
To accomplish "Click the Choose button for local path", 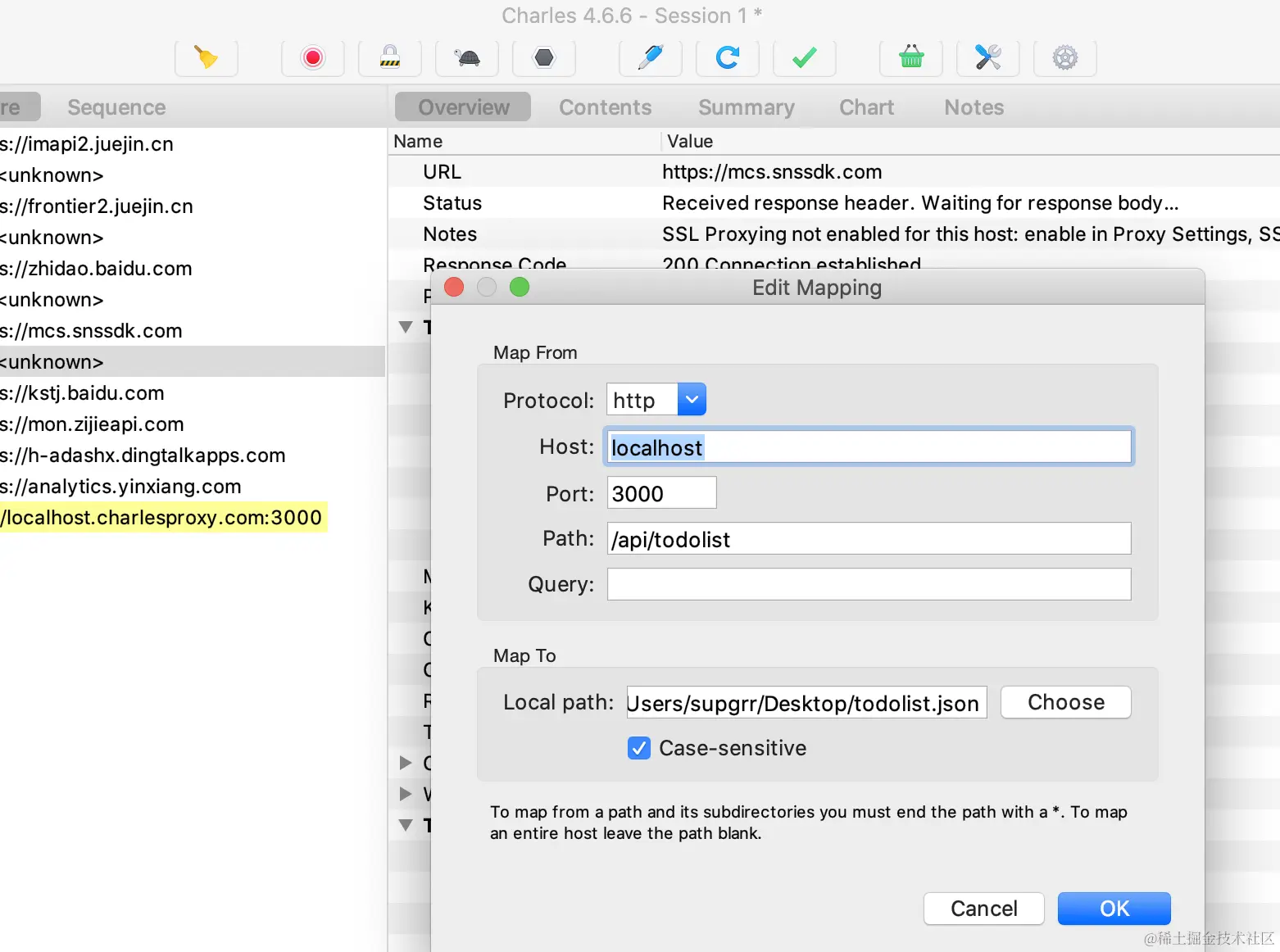I will [x=1066, y=702].
